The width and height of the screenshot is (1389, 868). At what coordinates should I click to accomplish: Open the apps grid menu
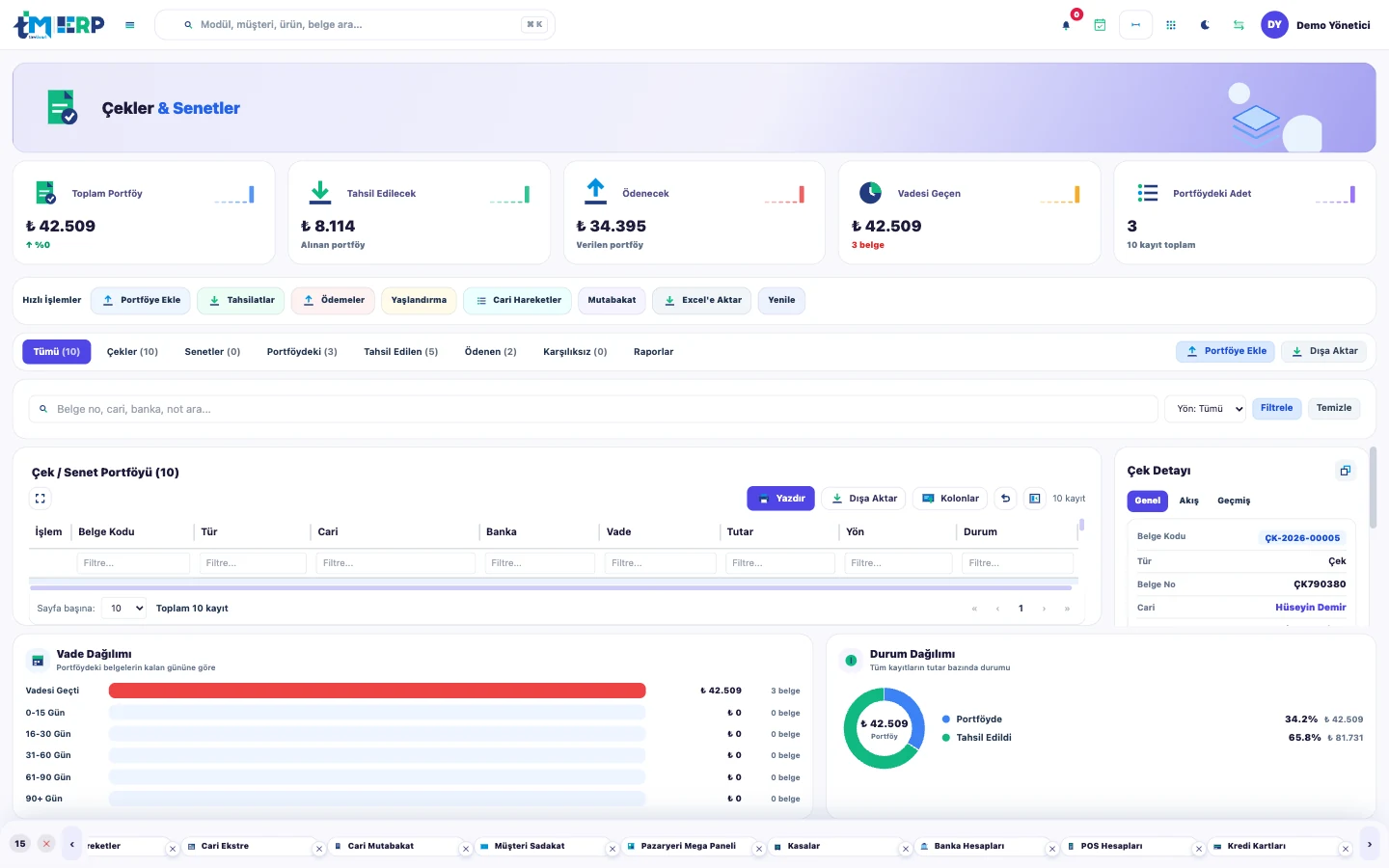[x=1171, y=25]
